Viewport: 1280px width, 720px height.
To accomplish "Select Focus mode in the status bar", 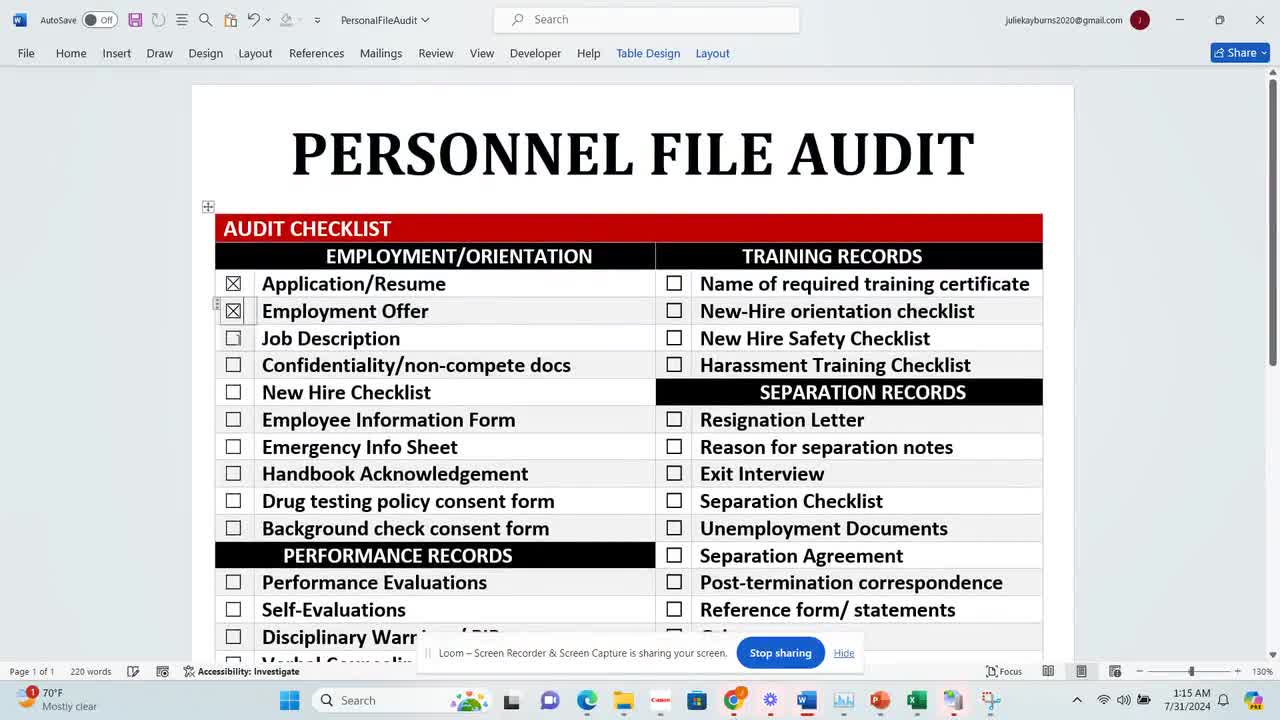I will pos(1004,671).
